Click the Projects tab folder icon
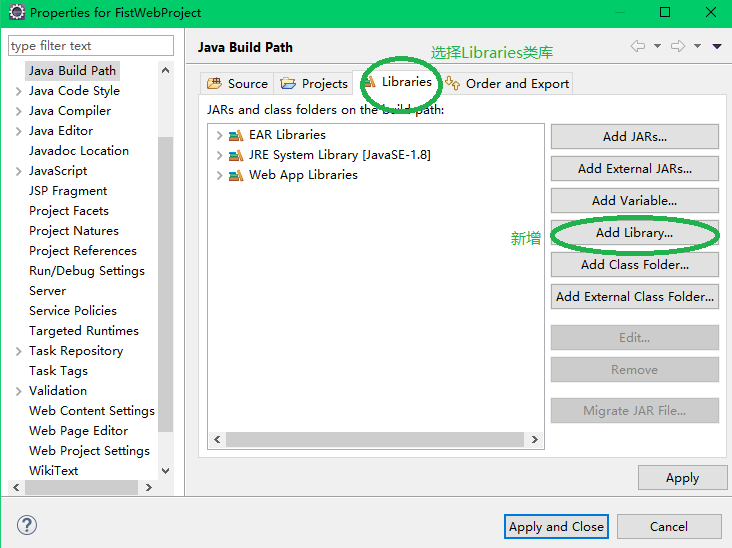 [x=288, y=84]
